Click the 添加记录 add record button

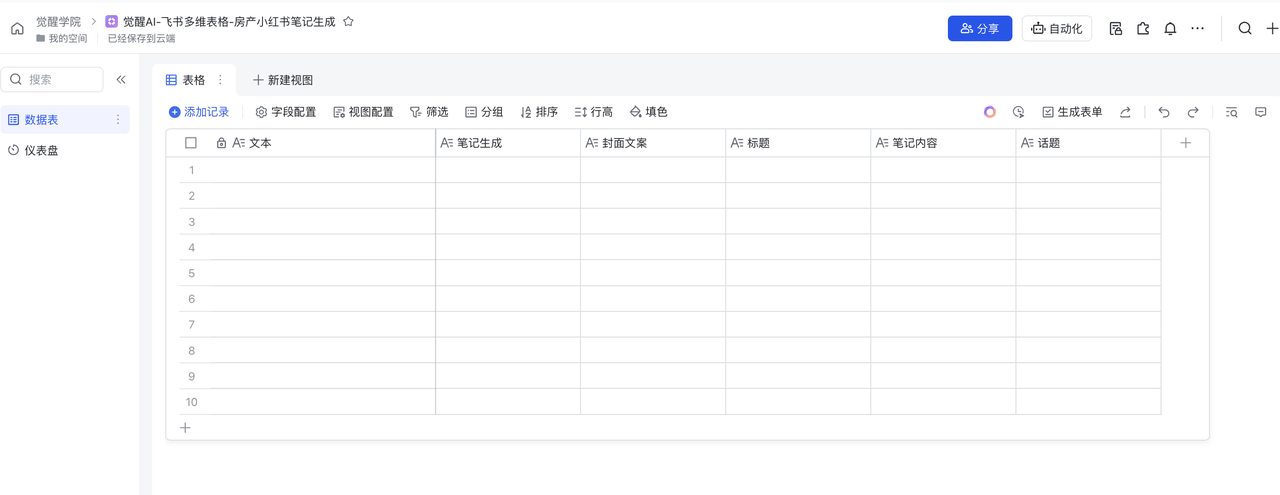(199, 113)
